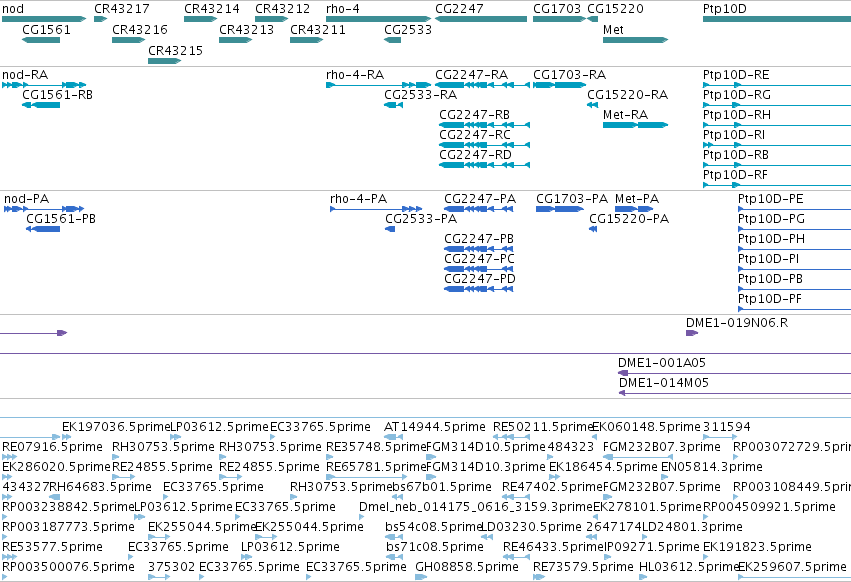Click gene CG1703
851x582 pixels.
click(x=560, y=19)
